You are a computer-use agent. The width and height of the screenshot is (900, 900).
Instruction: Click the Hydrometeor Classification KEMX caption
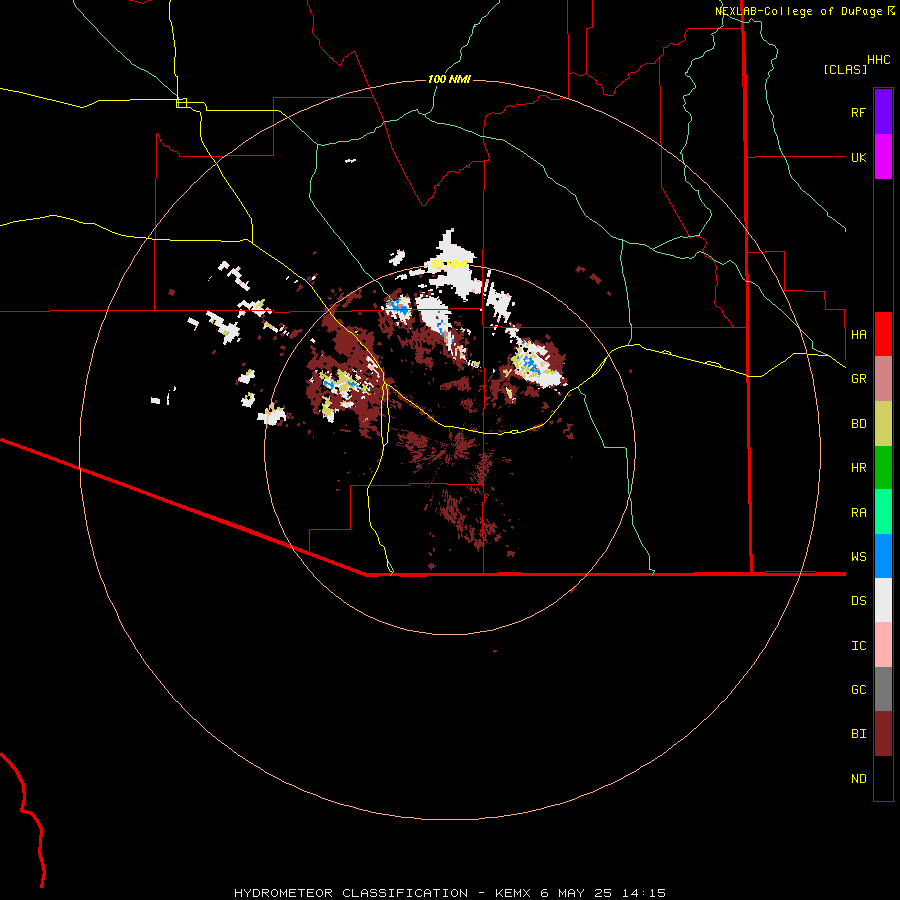point(449,893)
